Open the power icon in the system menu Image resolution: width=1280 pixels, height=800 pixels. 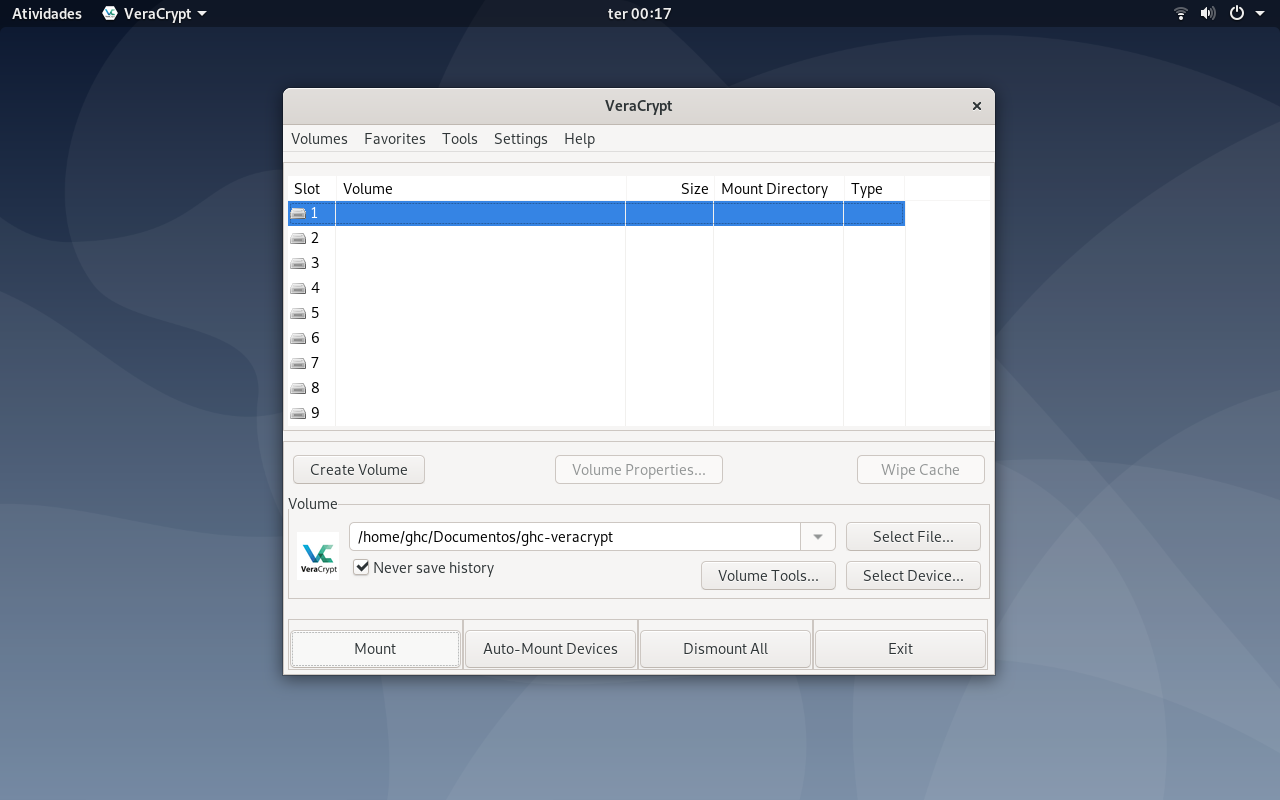coord(1237,14)
